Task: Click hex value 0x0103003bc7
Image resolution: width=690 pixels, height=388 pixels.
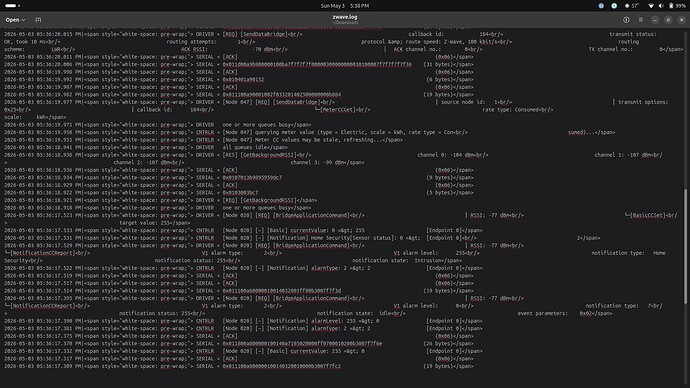Action: [240, 193]
